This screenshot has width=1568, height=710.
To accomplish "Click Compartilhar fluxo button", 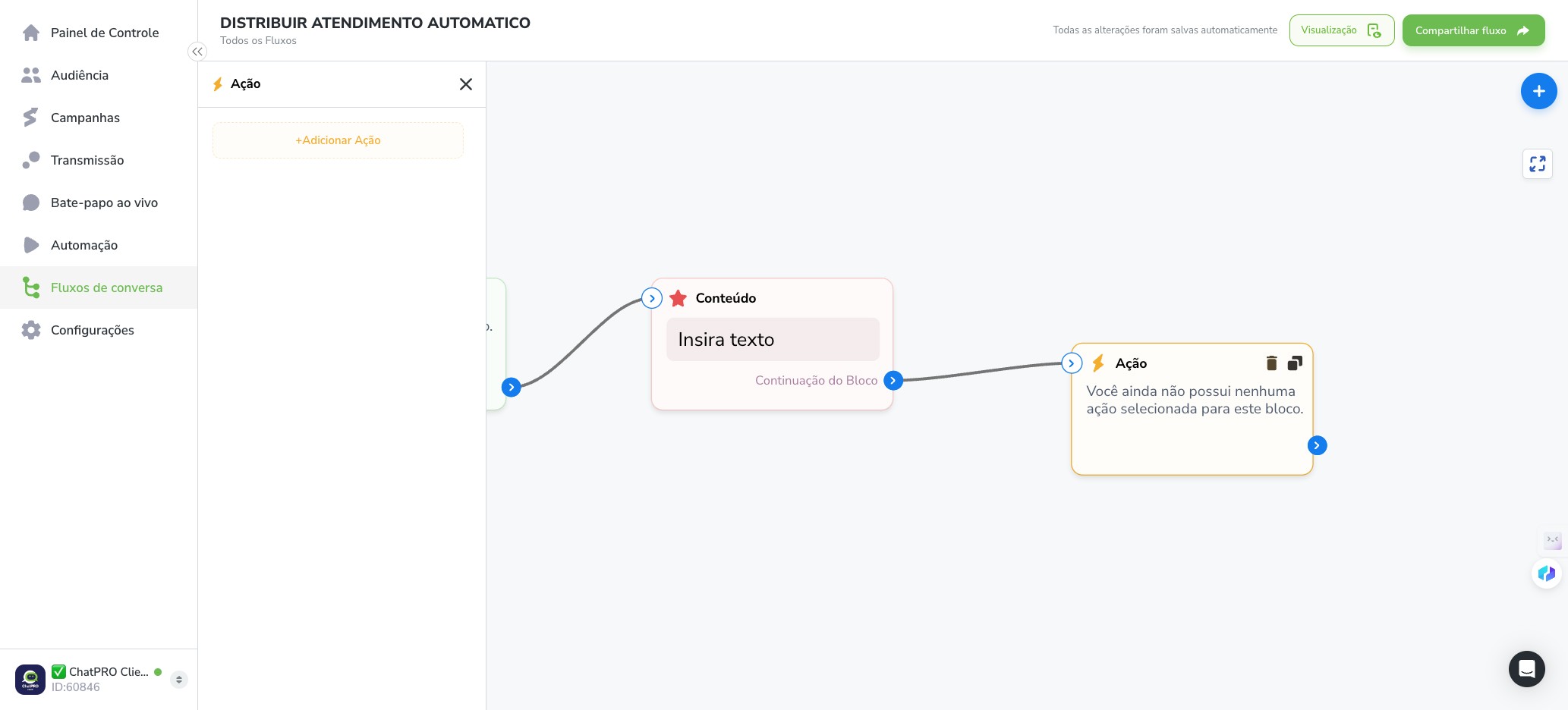I will pos(1473,30).
